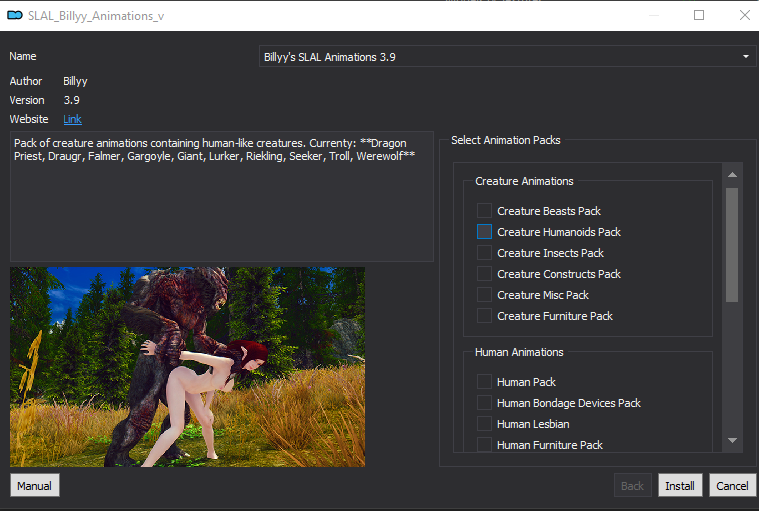The image size is (759, 511).
Task: Check the Human Pack checkbox
Action: point(484,382)
